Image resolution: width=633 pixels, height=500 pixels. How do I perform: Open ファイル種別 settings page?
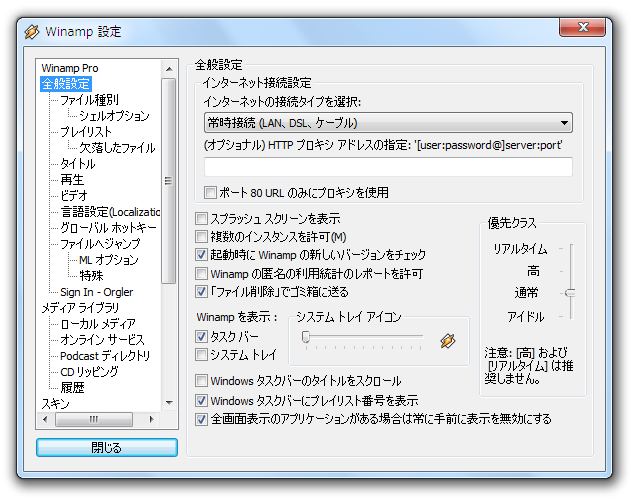(89, 100)
